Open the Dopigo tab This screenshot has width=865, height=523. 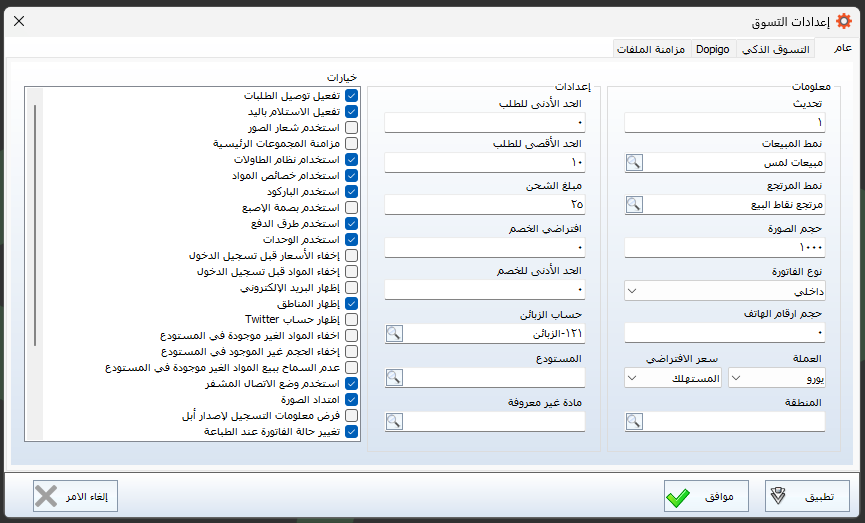(x=713, y=49)
